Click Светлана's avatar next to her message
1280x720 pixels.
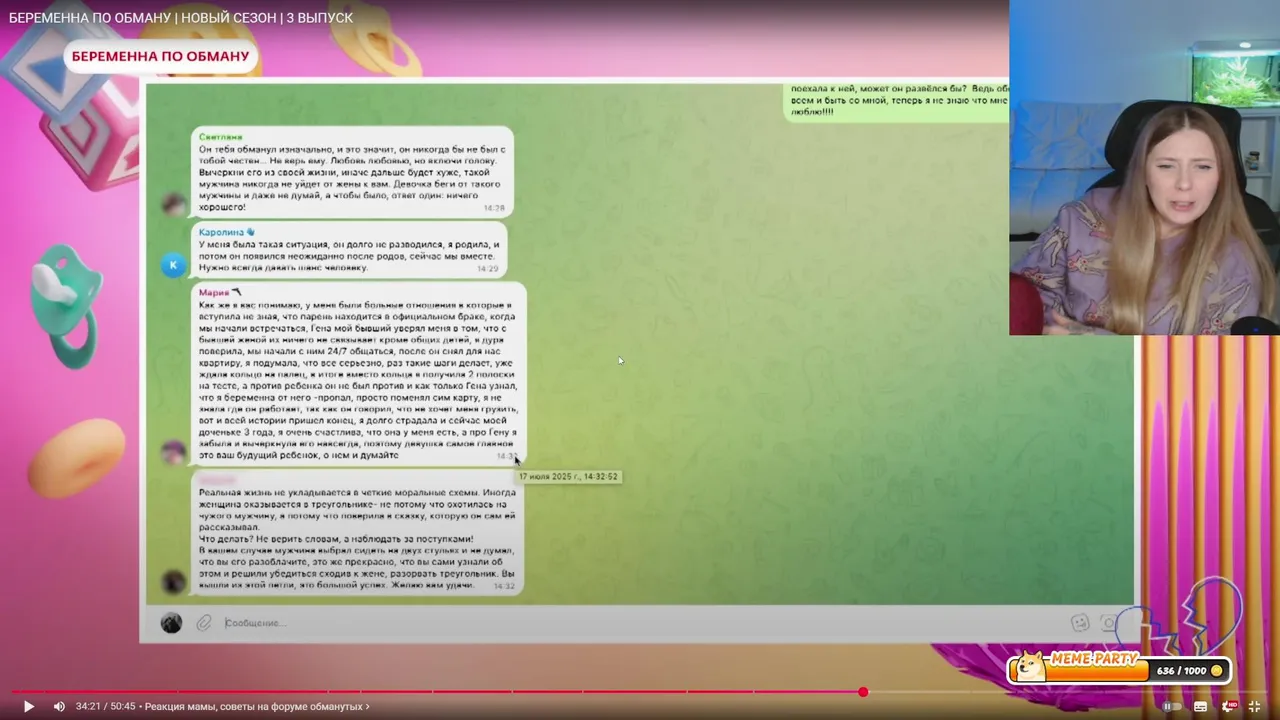coord(174,205)
